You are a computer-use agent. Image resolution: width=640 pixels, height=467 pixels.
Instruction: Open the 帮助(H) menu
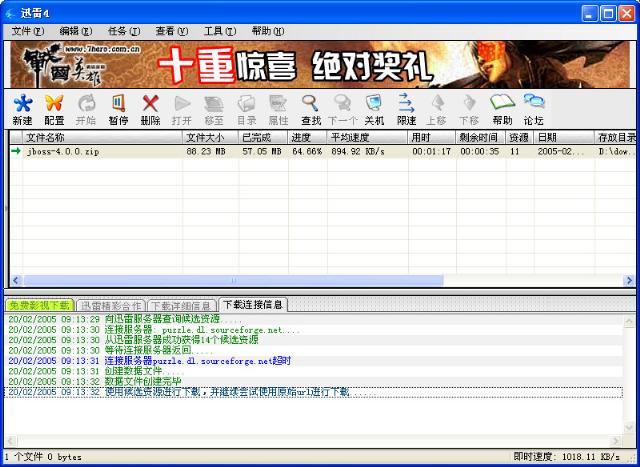pos(268,31)
